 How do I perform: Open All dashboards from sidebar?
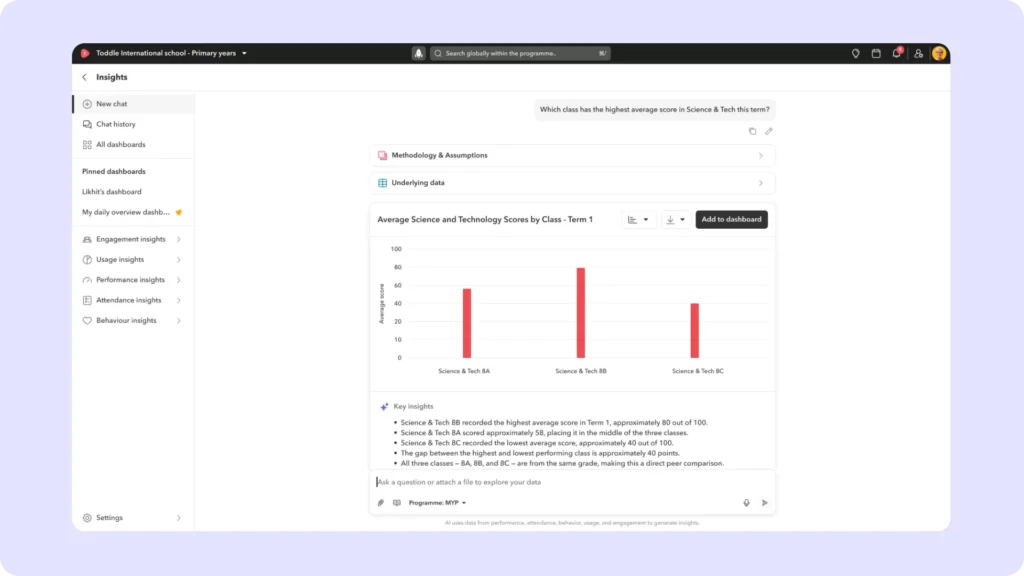pyautogui.click(x=120, y=145)
